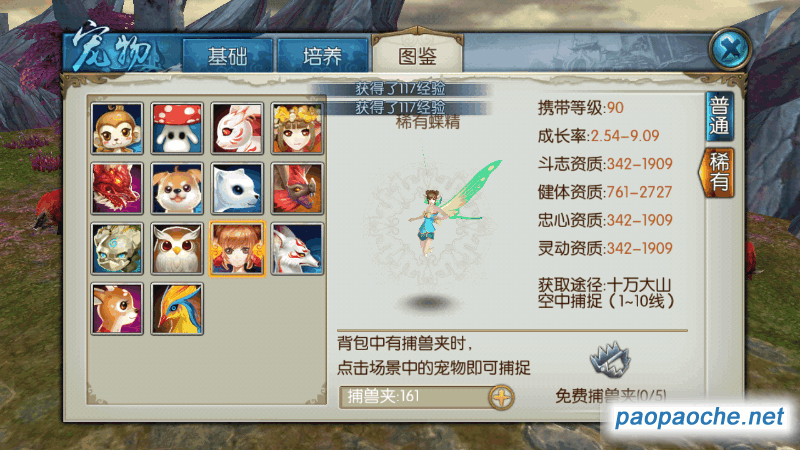
Task: Choose the red dragon pet portrait
Action: pos(117,188)
